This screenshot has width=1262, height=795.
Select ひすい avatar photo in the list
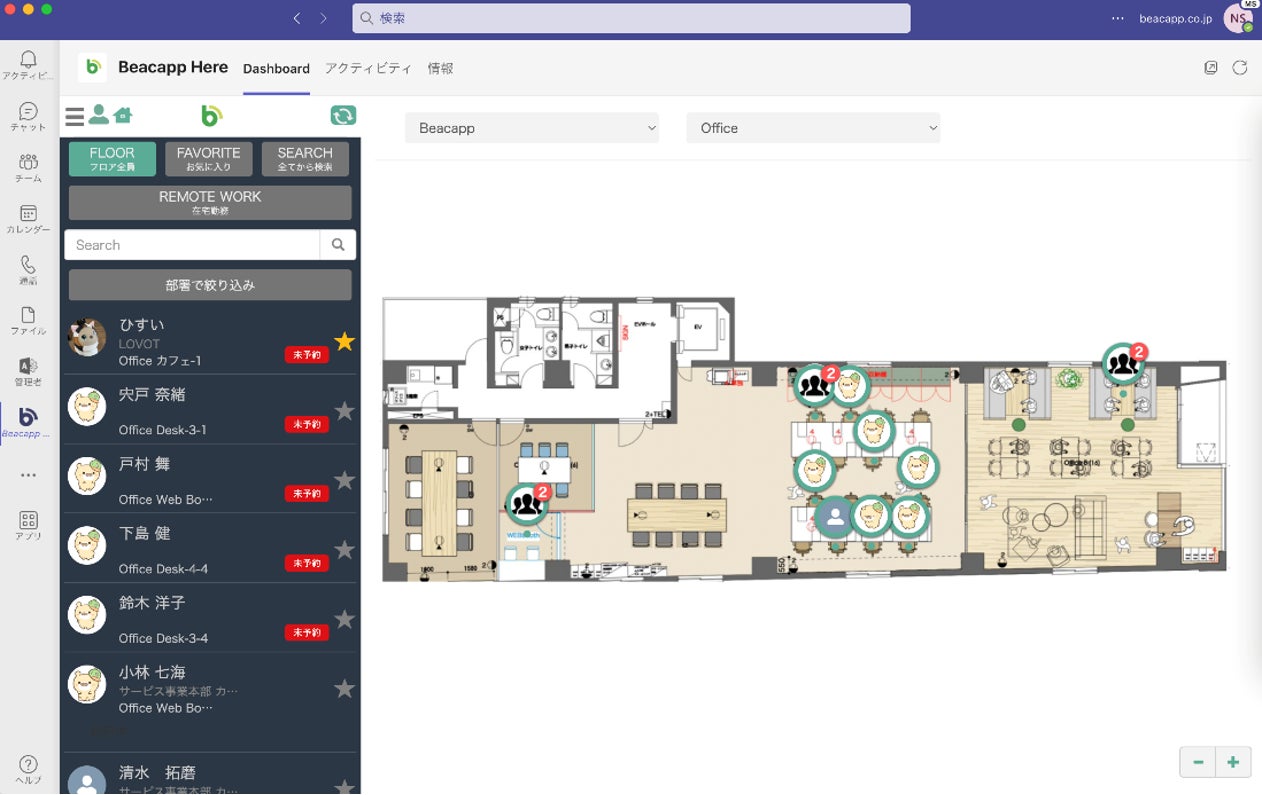[x=87, y=338]
